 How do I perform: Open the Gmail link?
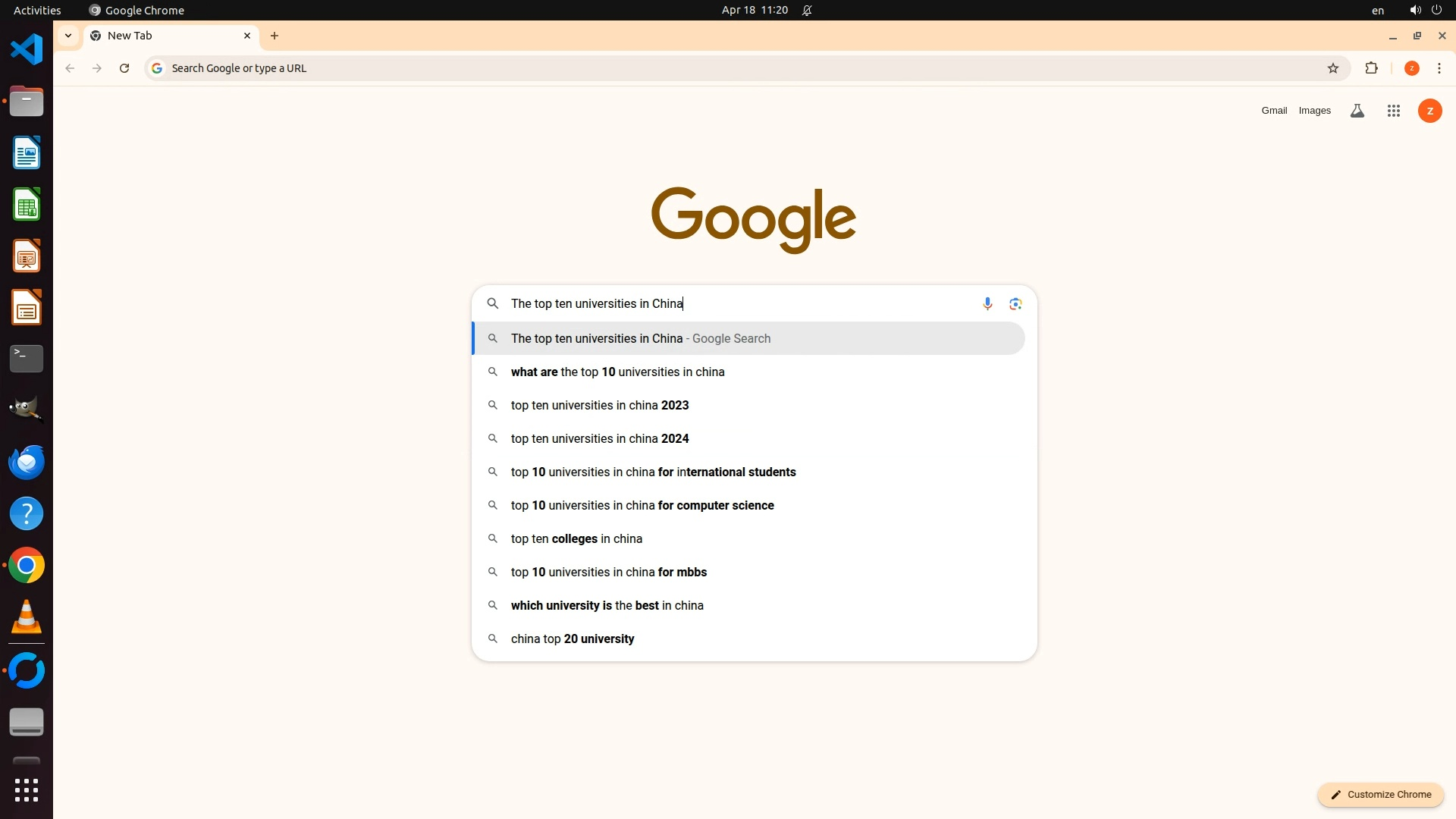[x=1274, y=111]
